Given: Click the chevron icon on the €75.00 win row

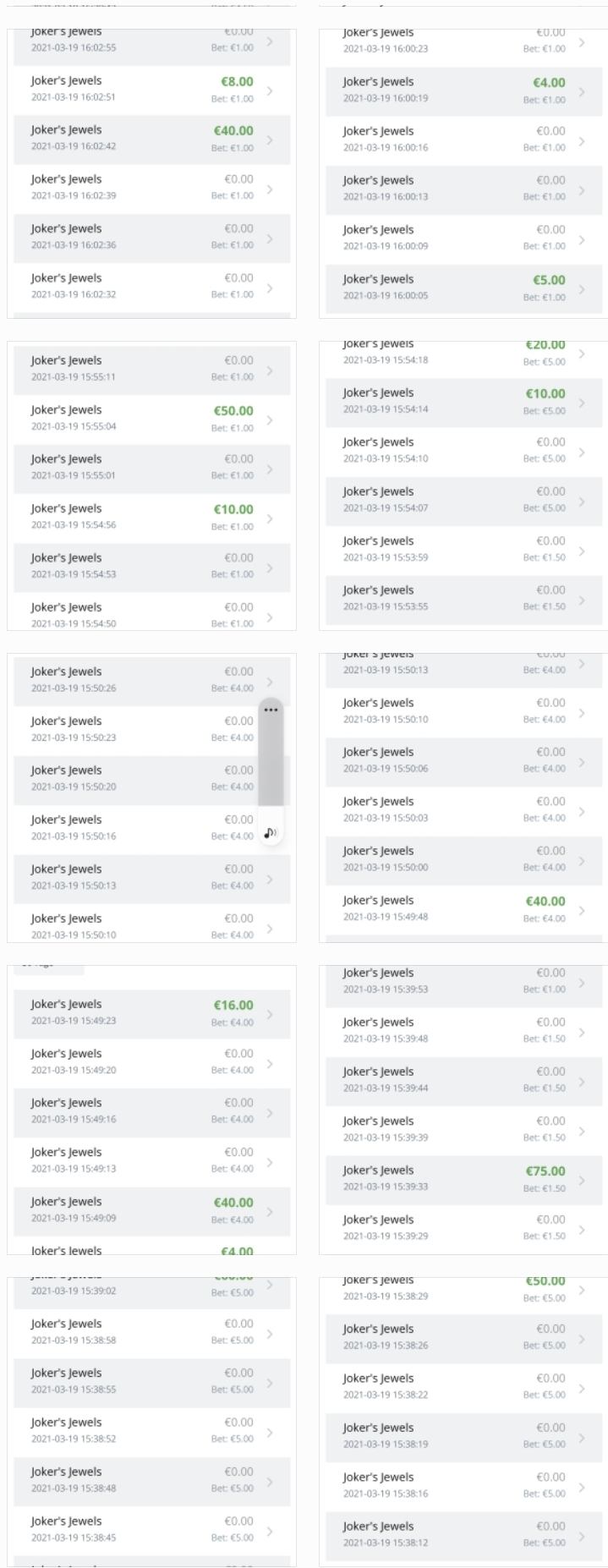Looking at the screenshot, I should click(582, 1180).
